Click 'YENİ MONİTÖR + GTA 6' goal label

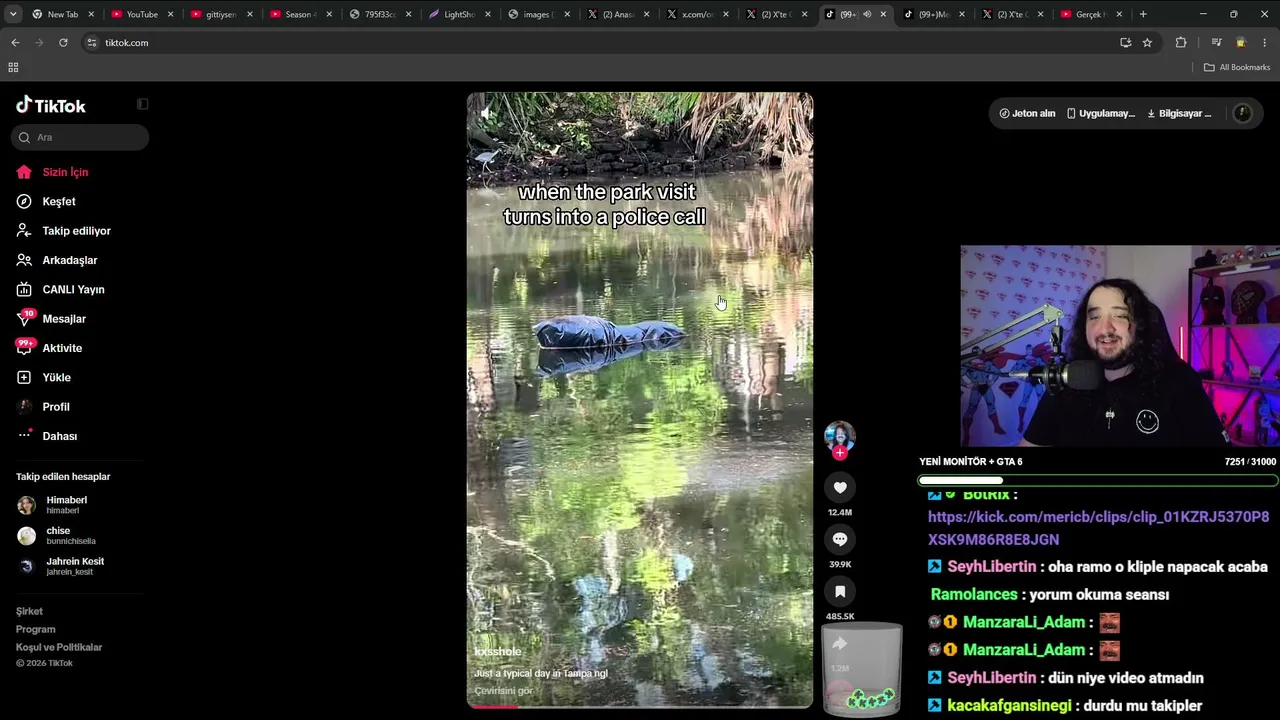(971, 462)
